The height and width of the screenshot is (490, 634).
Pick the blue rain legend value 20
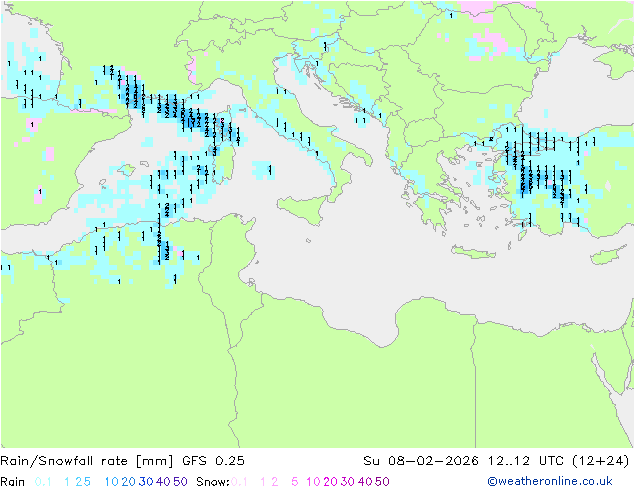(x=129, y=482)
